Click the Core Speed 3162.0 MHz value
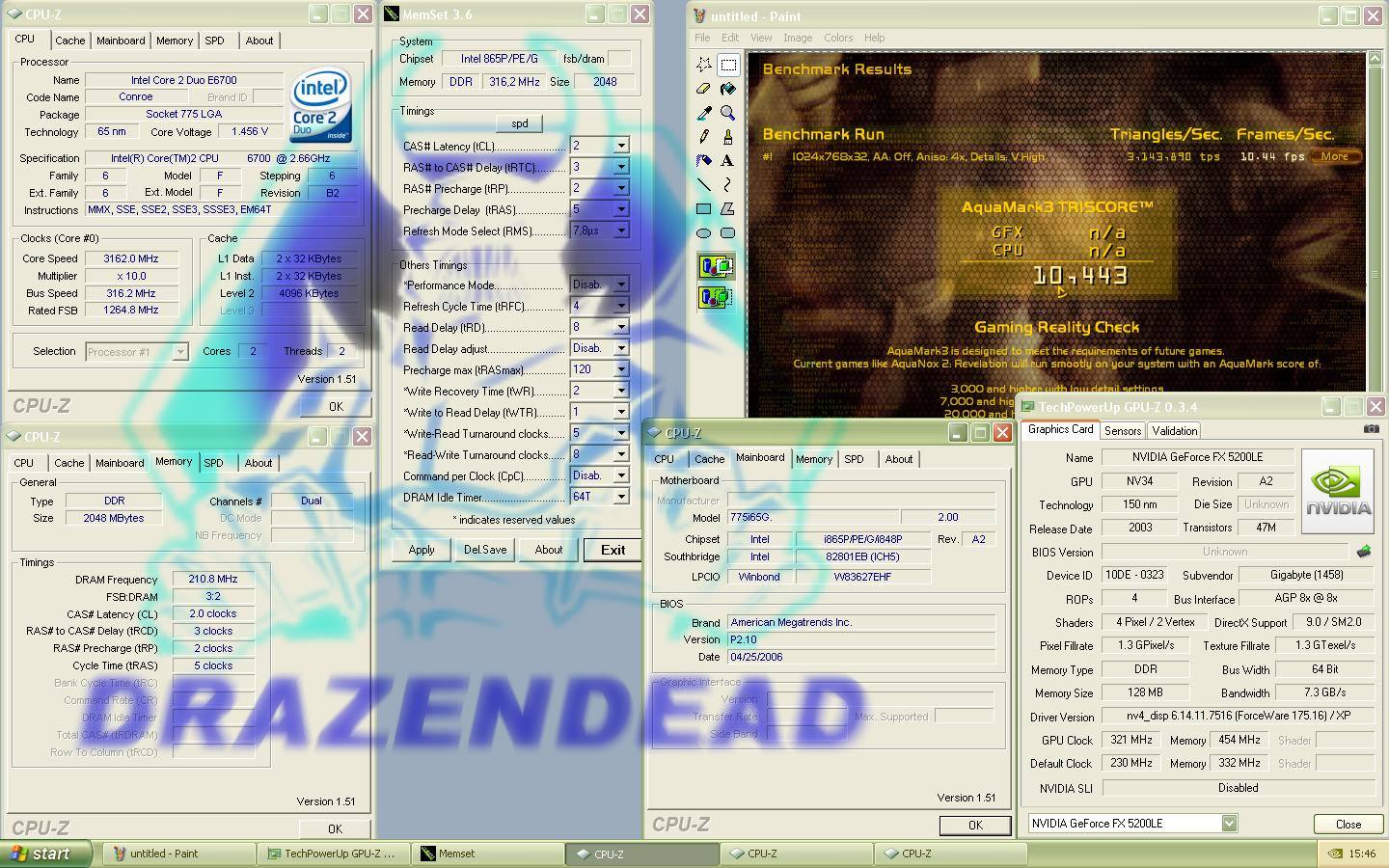 pos(131,258)
